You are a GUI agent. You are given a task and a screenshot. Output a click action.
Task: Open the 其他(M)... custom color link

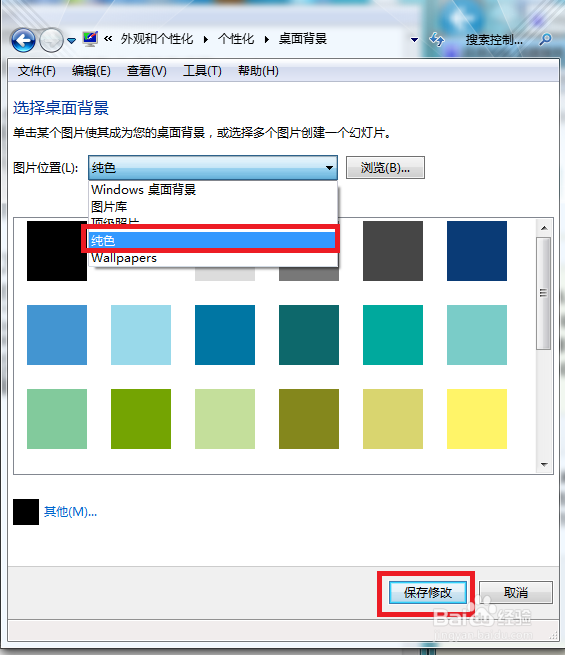tap(71, 512)
